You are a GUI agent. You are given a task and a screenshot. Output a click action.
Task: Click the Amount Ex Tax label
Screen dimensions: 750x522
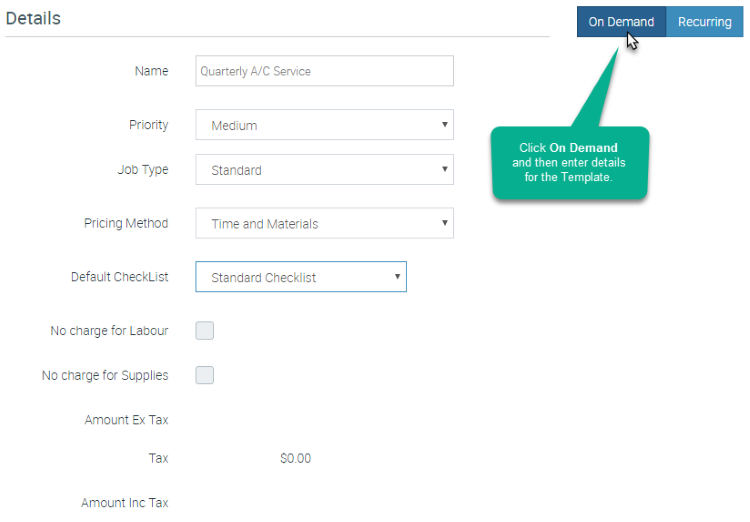(126, 420)
